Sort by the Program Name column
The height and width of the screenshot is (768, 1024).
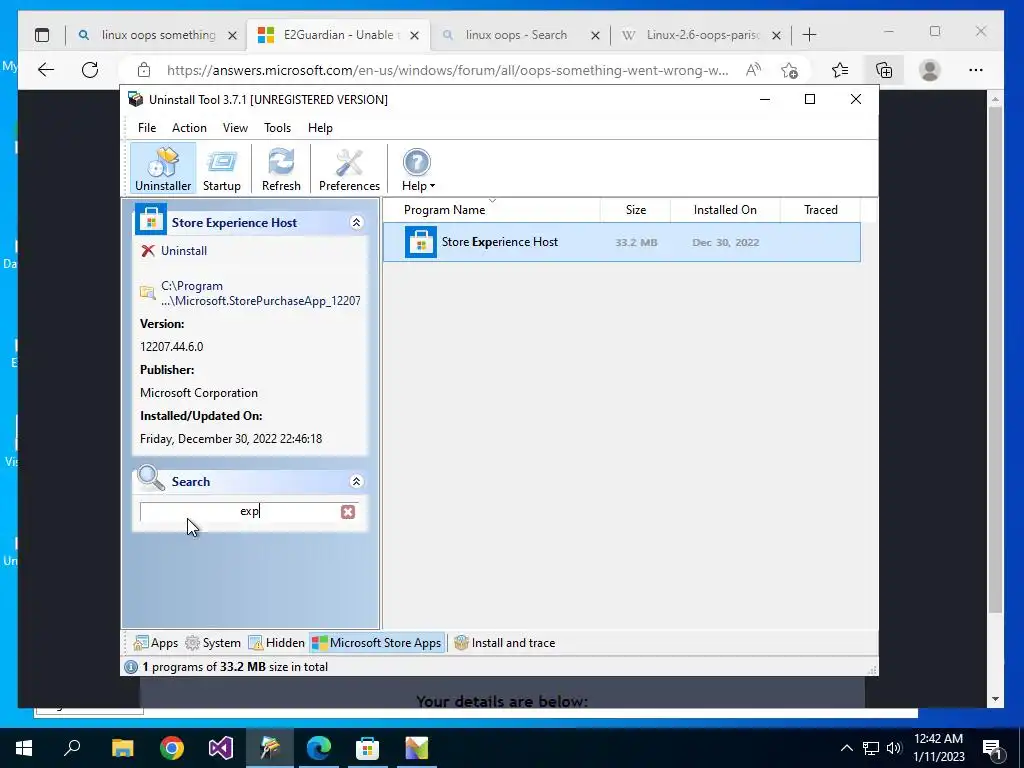(x=491, y=210)
